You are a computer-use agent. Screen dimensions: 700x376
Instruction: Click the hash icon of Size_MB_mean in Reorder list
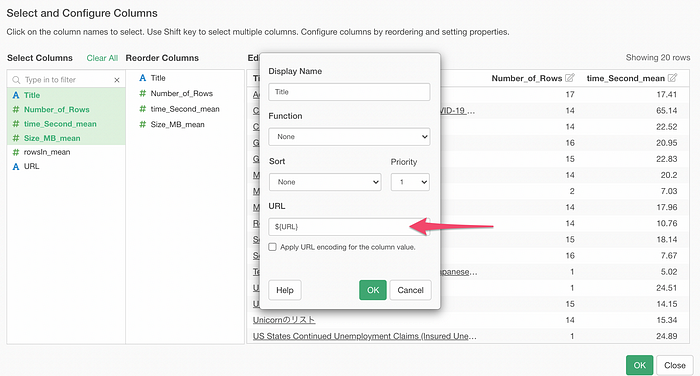coord(142,125)
